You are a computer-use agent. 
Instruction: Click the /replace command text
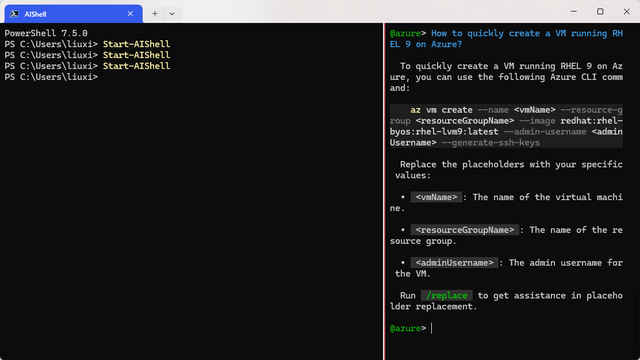pyautogui.click(x=447, y=296)
